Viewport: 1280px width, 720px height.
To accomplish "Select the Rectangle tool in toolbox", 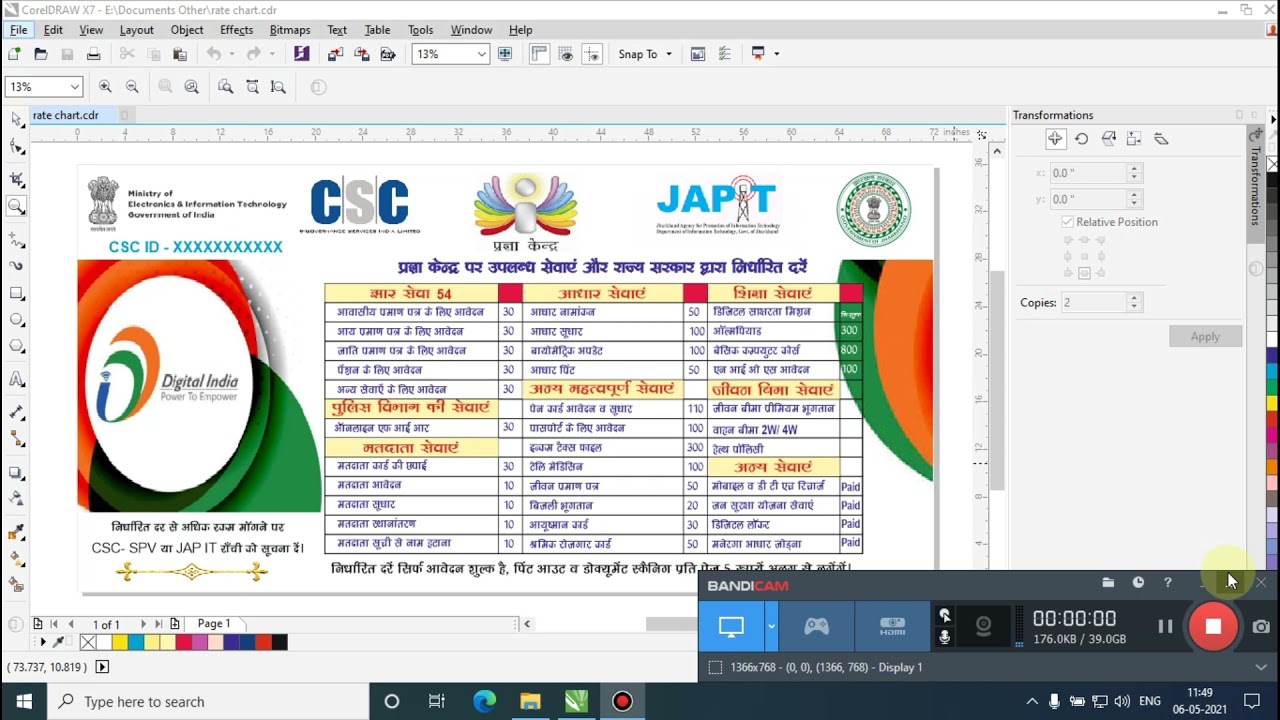I will point(16,294).
